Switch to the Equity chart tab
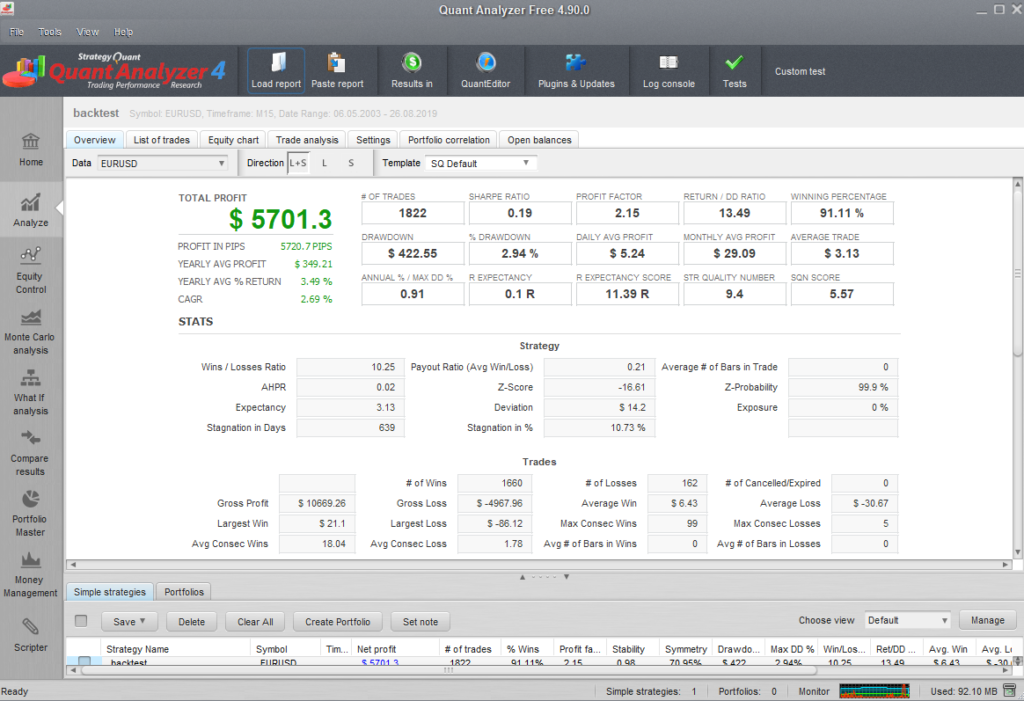 click(233, 140)
